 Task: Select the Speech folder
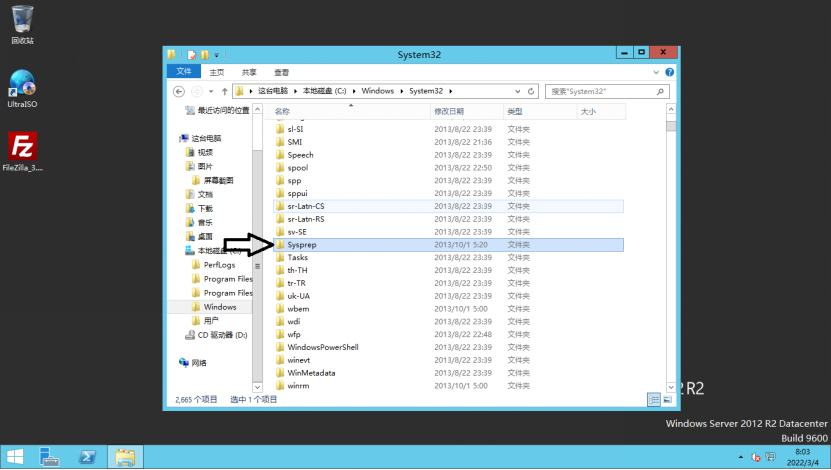point(448,155)
